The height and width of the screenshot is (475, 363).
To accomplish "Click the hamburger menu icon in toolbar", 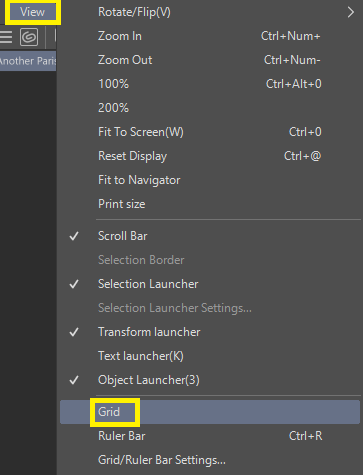I will click(6, 37).
